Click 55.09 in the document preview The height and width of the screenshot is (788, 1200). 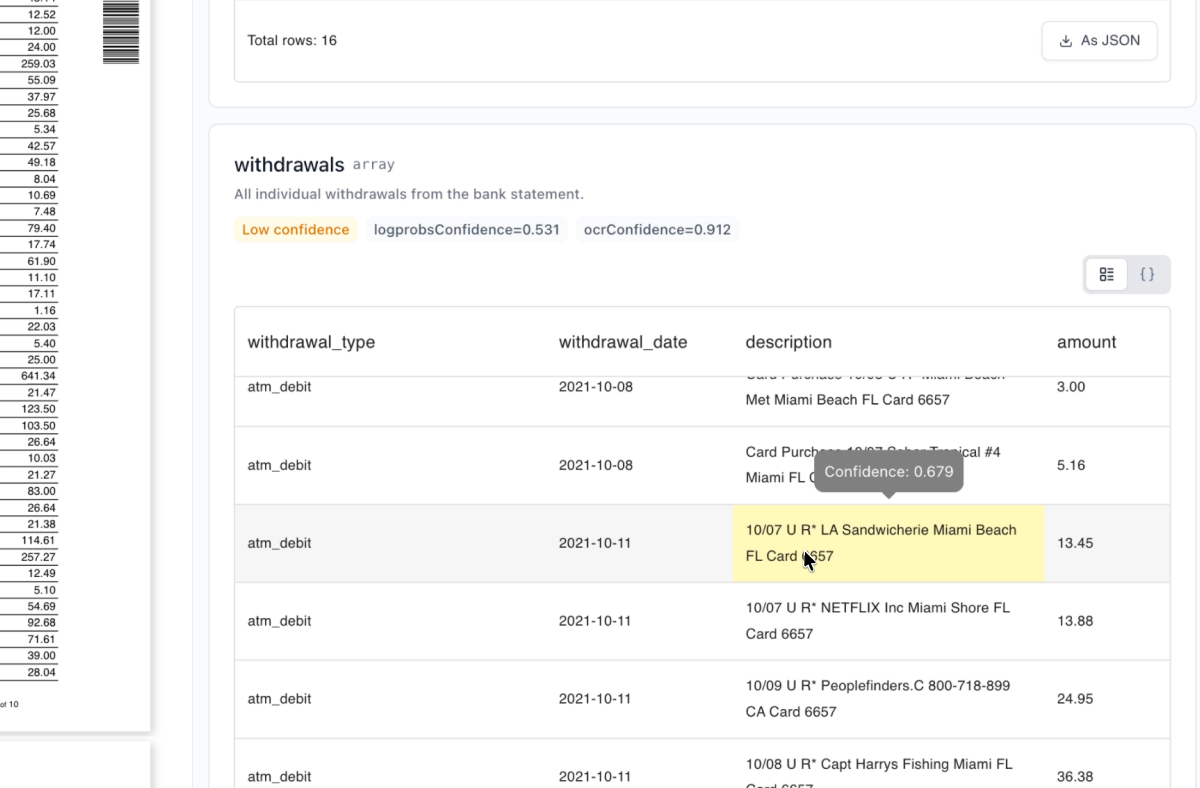pyautogui.click(x=42, y=80)
